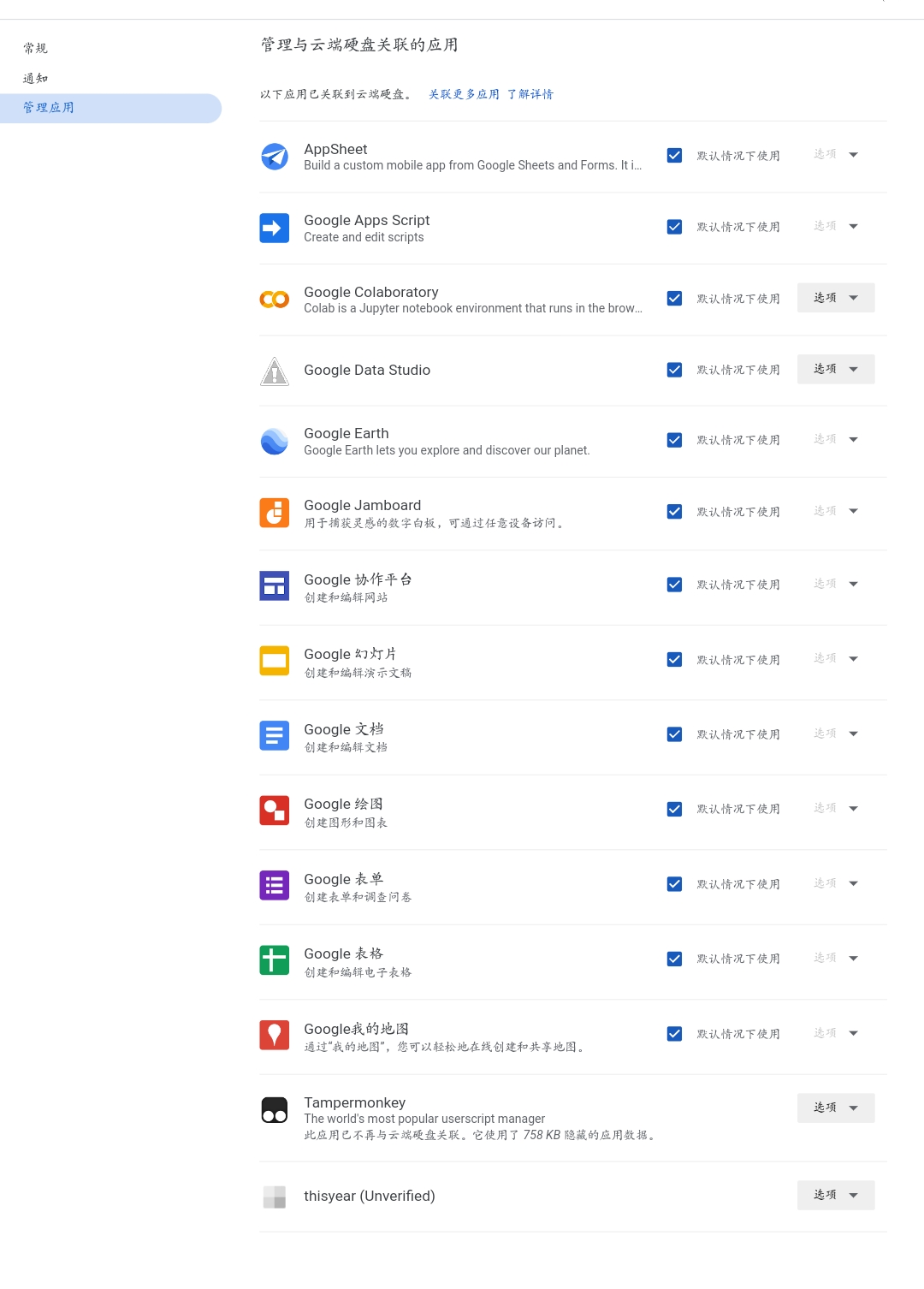Click the Google 表格 green sheets icon
The width and height of the screenshot is (924, 1289).
275,959
